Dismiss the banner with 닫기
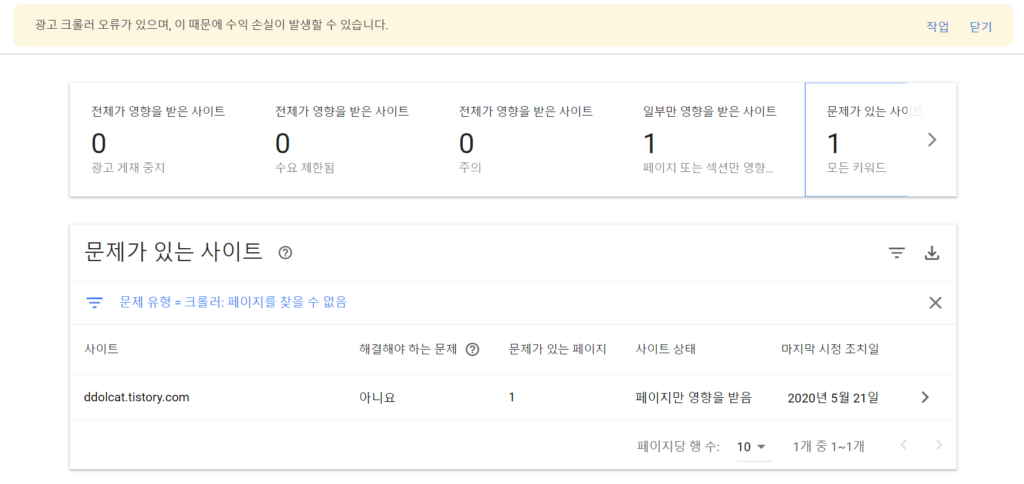1024x484 pixels. (x=981, y=27)
